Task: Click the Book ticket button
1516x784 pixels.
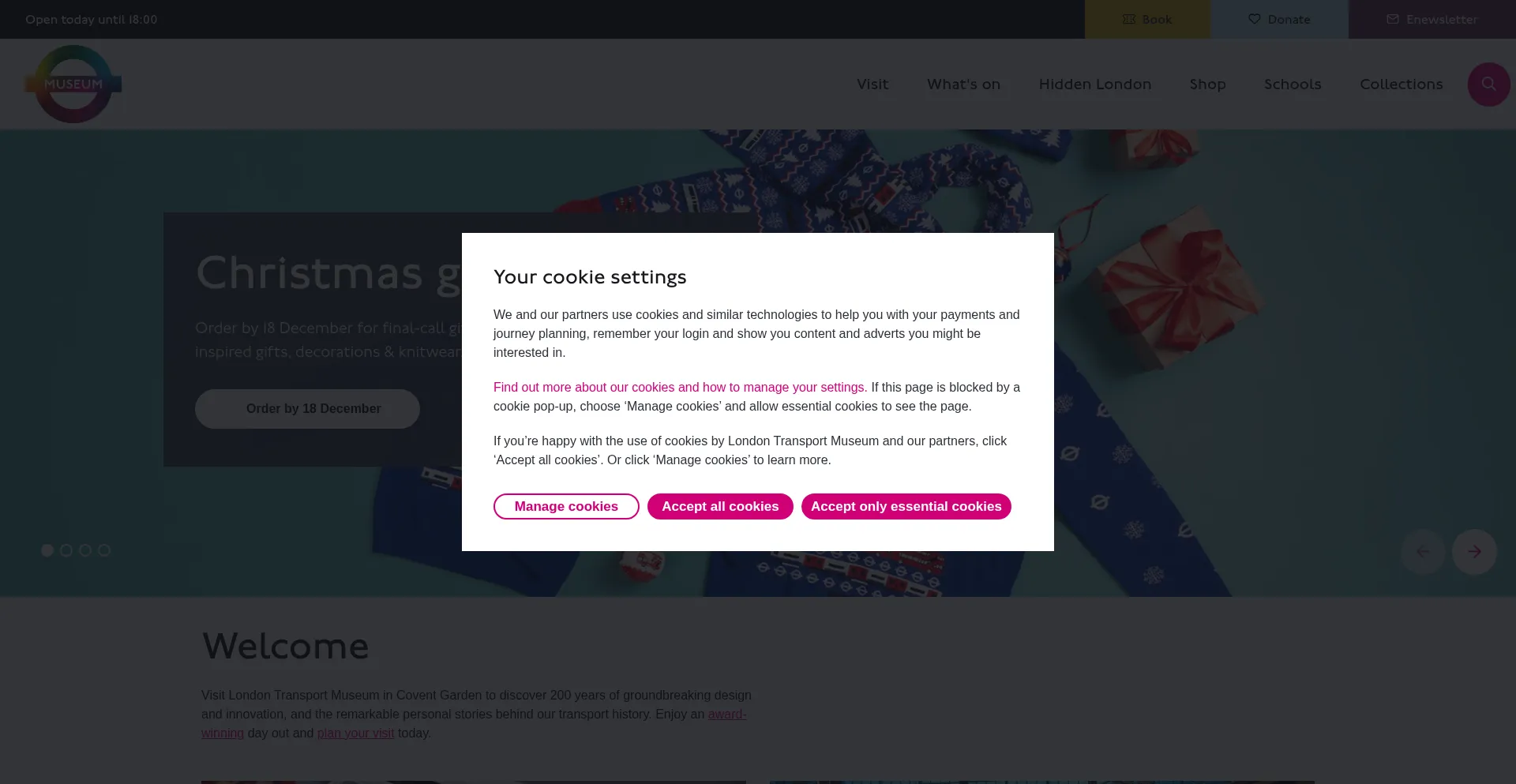Action: (1146, 20)
